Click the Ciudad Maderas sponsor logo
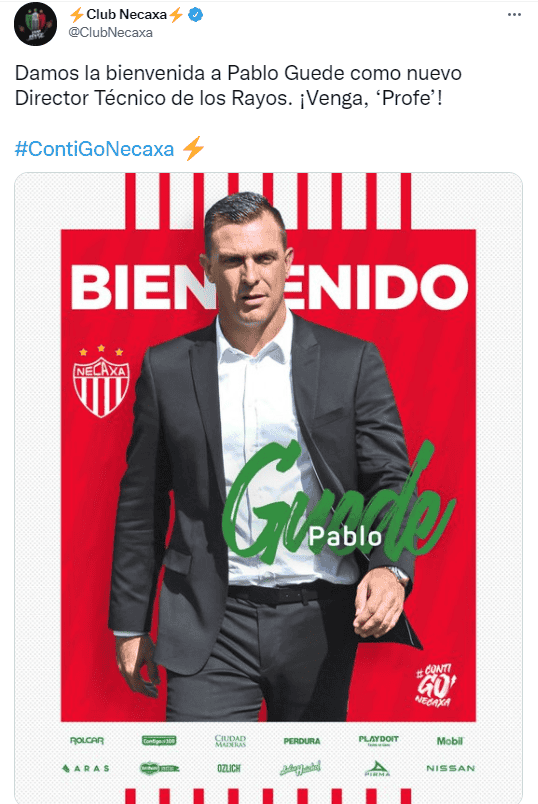This screenshot has height=804, width=538. coord(230,741)
